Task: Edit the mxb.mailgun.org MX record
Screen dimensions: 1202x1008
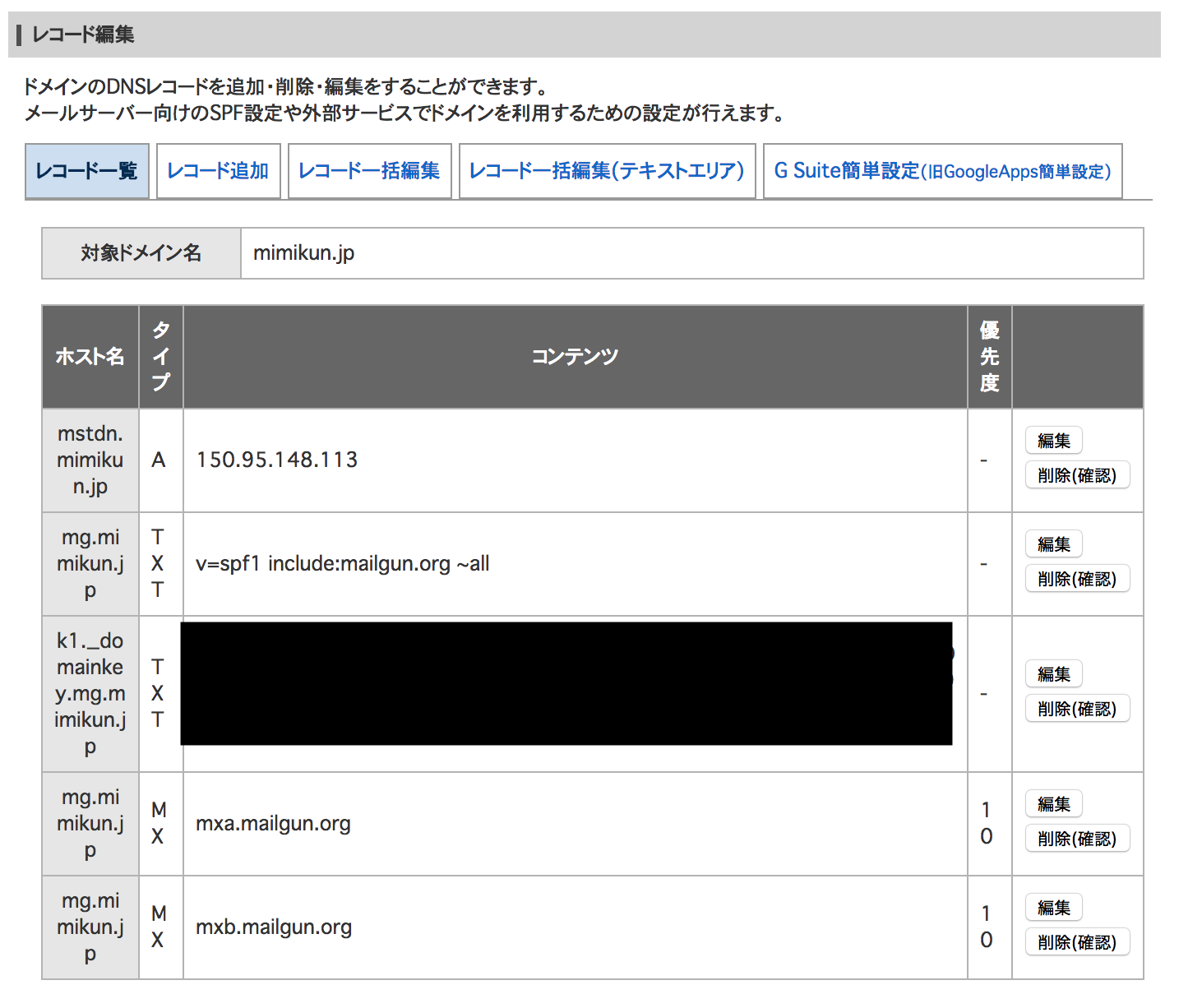Action: click(x=1053, y=907)
